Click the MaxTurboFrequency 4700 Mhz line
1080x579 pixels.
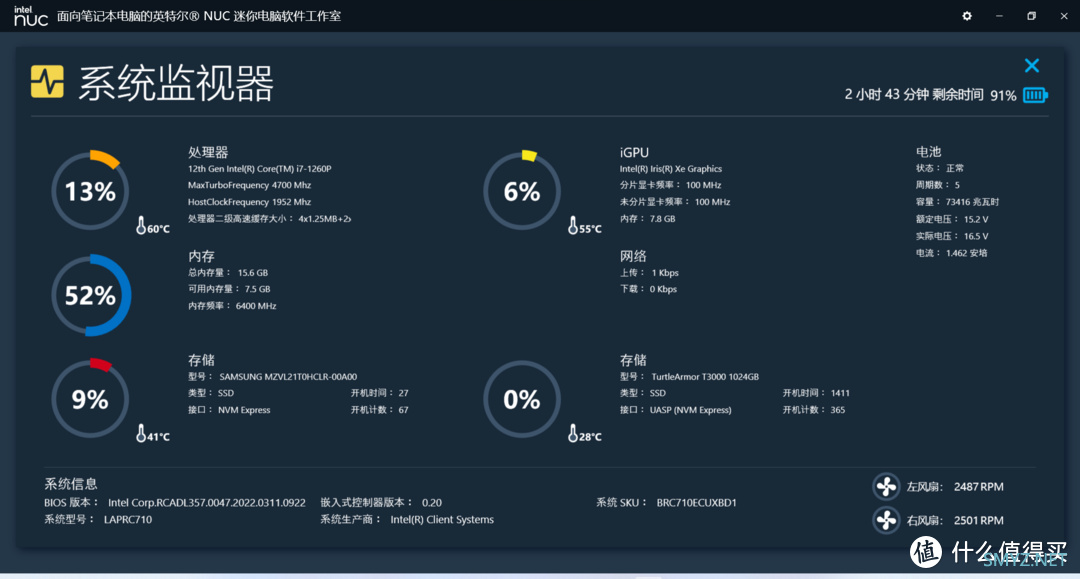249,185
